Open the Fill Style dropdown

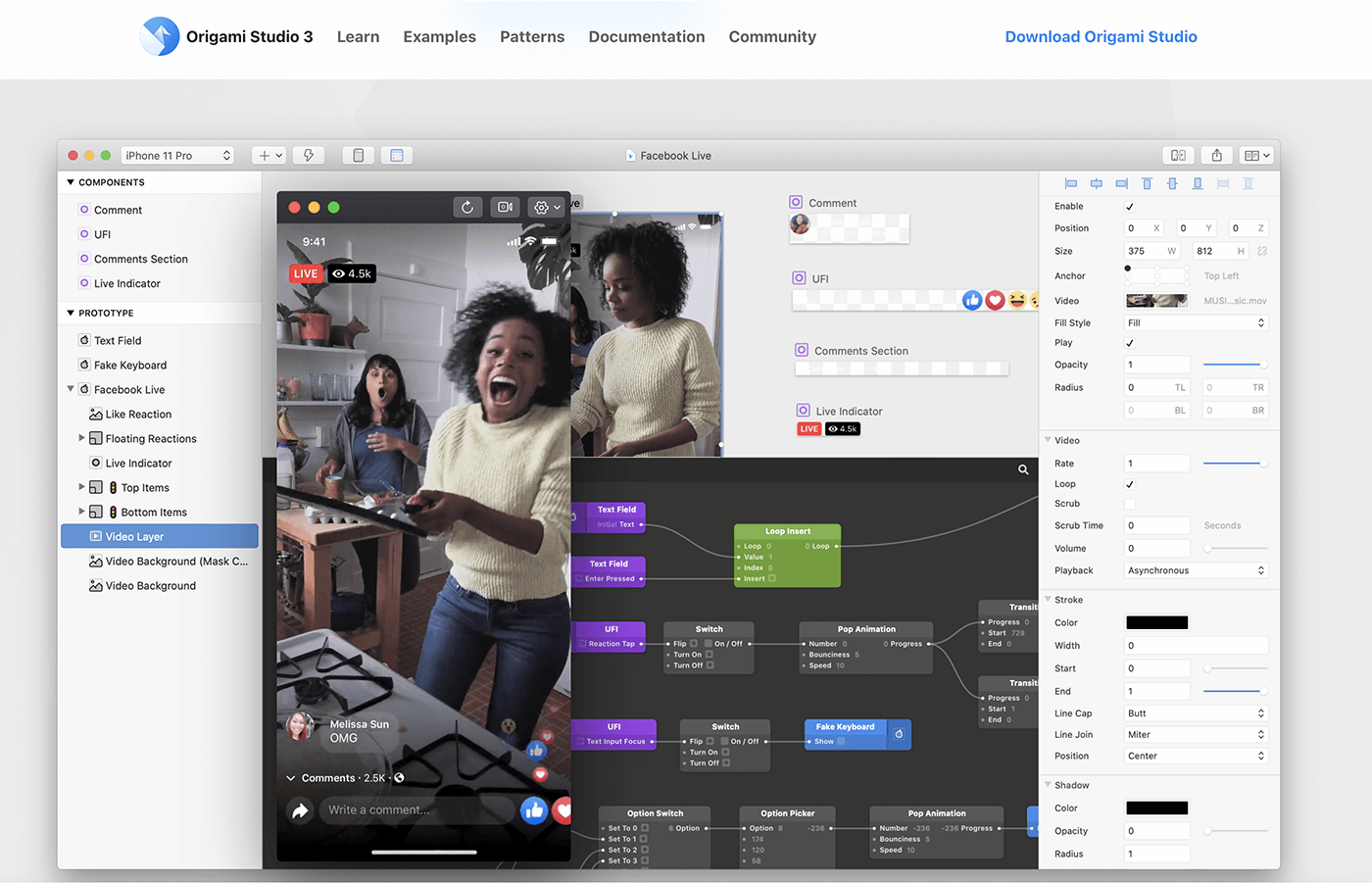1196,322
